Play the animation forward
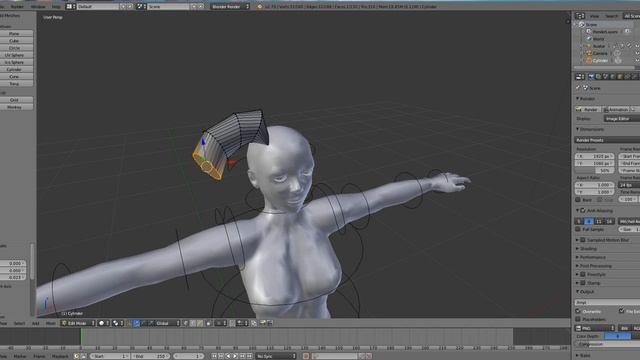The image size is (640, 360). (x=236, y=356)
